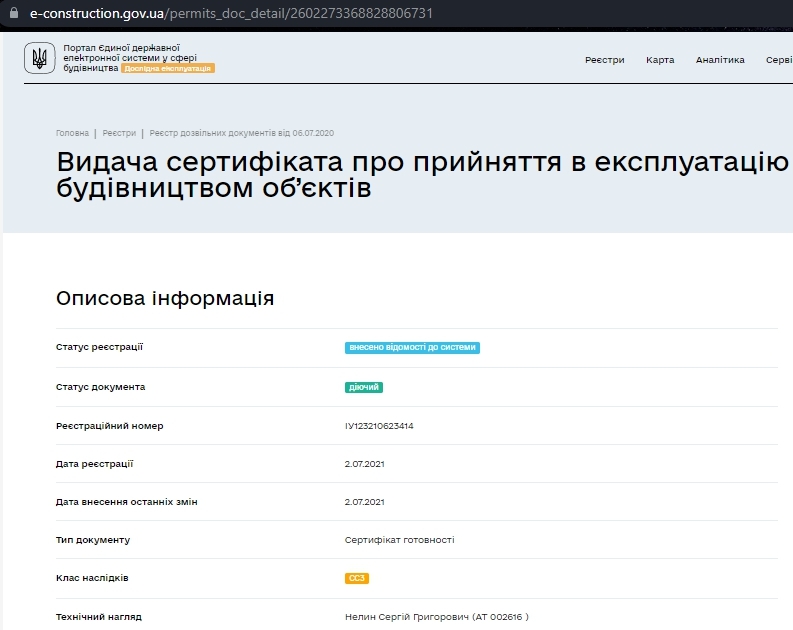Click the Тип документу label
The height and width of the screenshot is (630, 793).
point(93,539)
